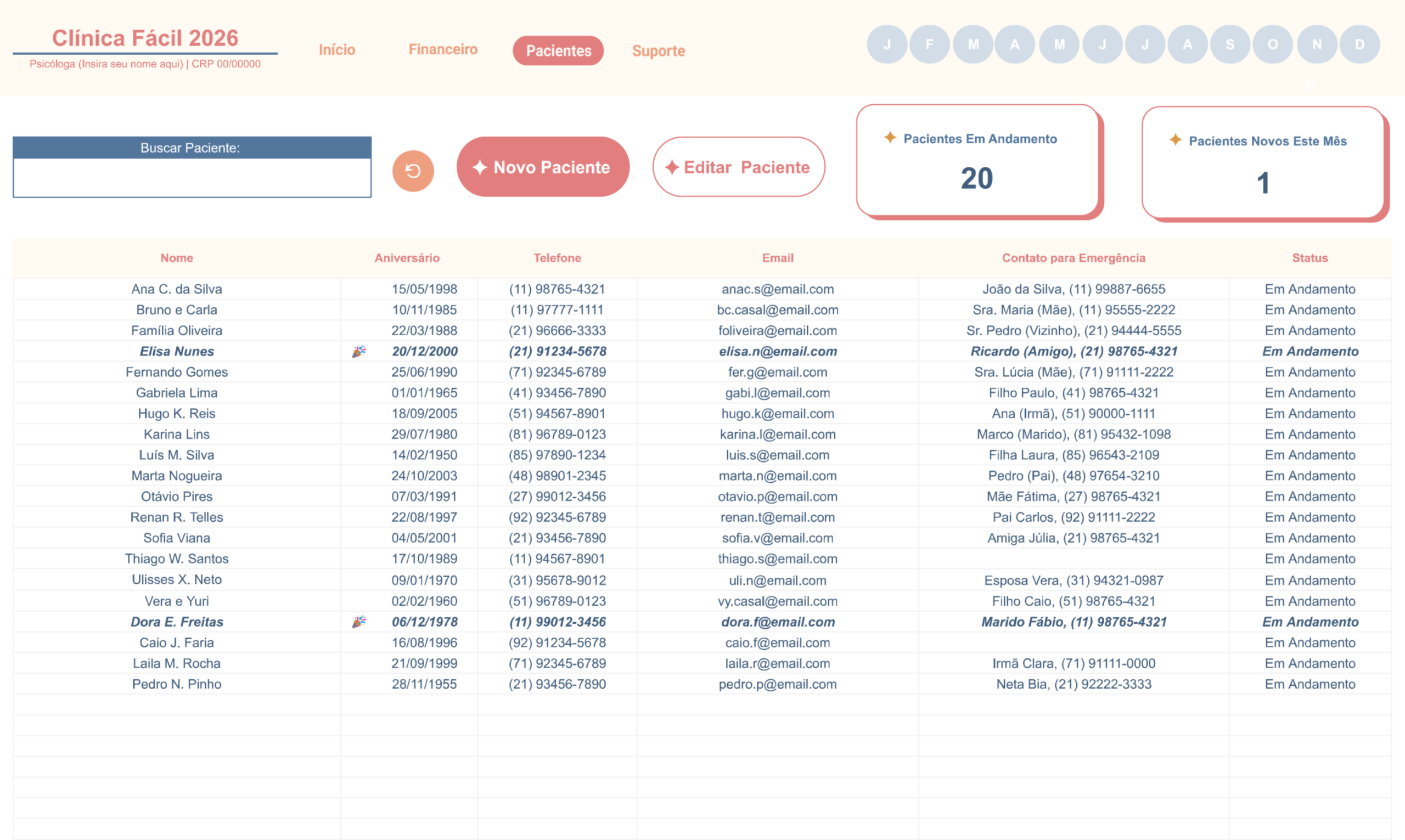1405x840 pixels.
Task: Open the Início tab
Action: pos(337,50)
